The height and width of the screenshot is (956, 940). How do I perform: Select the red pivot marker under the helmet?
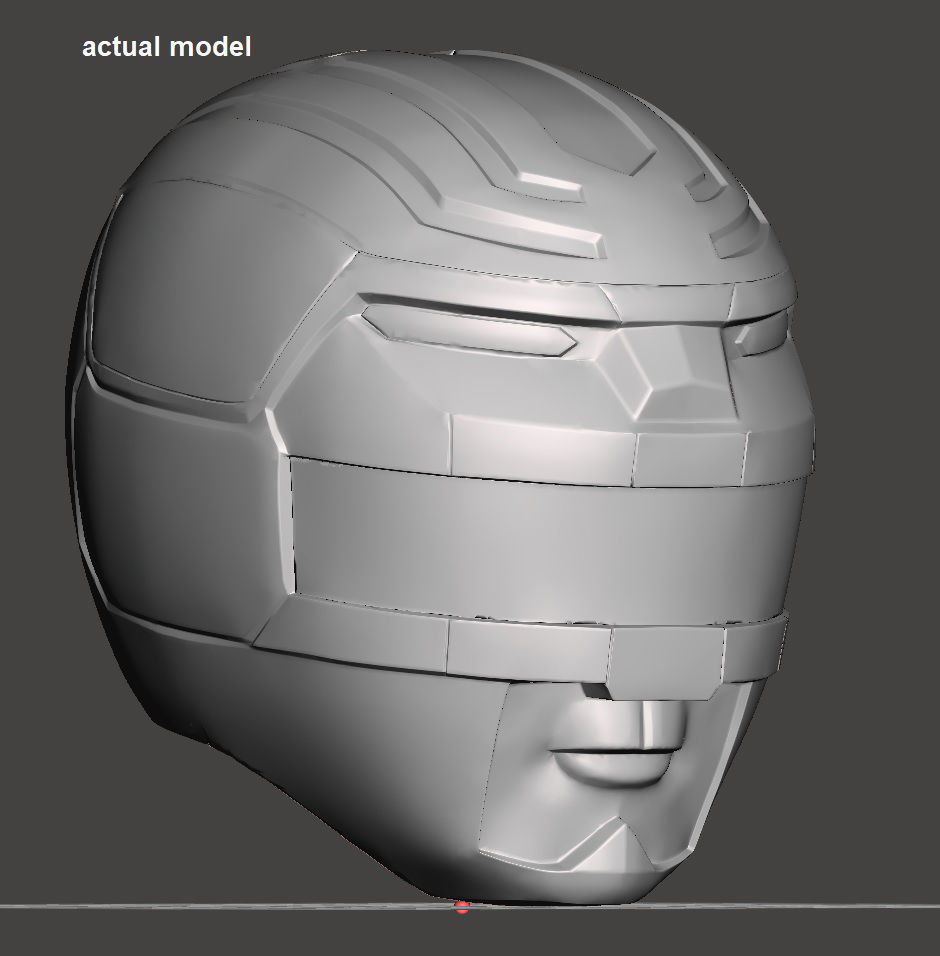pyautogui.click(x=462, y=907)
